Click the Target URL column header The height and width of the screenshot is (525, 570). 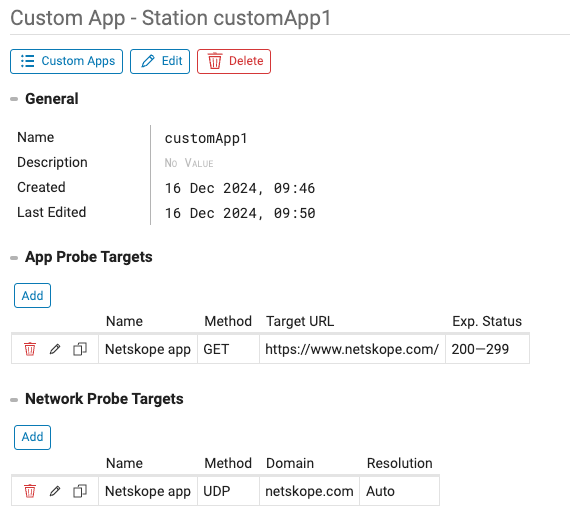[x=300, y=321]
